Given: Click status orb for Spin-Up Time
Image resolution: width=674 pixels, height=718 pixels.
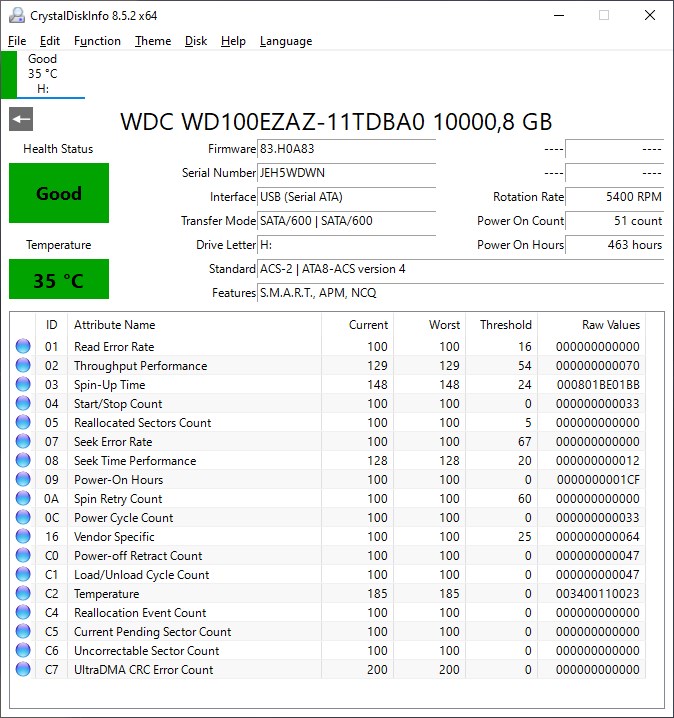Looking at the screenshot, I should 23,384.
